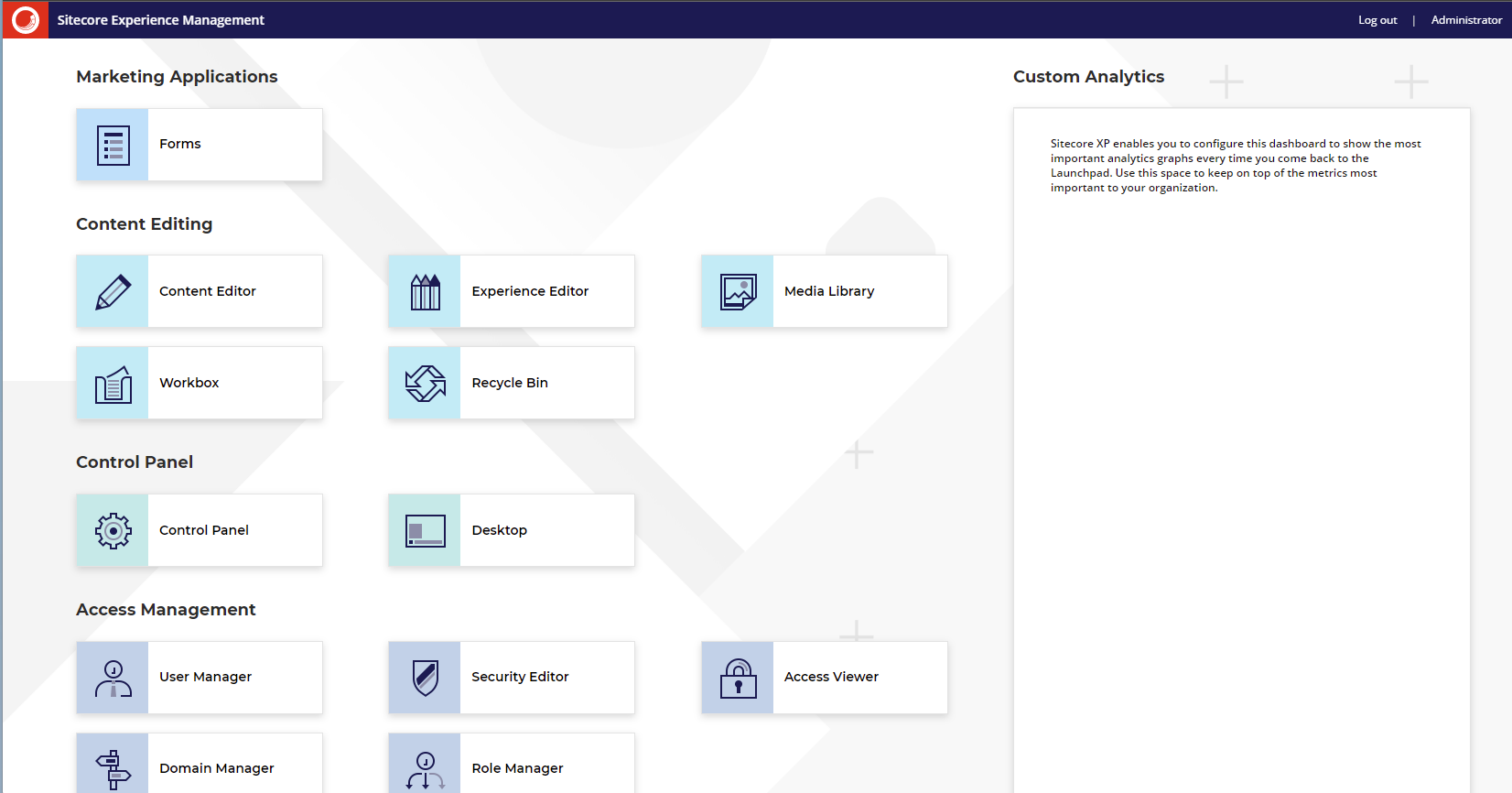Image resolution: width=1512 pixels, height=793 pixels.
Task: Click the Experience Editor label
Action: (530, 291)
